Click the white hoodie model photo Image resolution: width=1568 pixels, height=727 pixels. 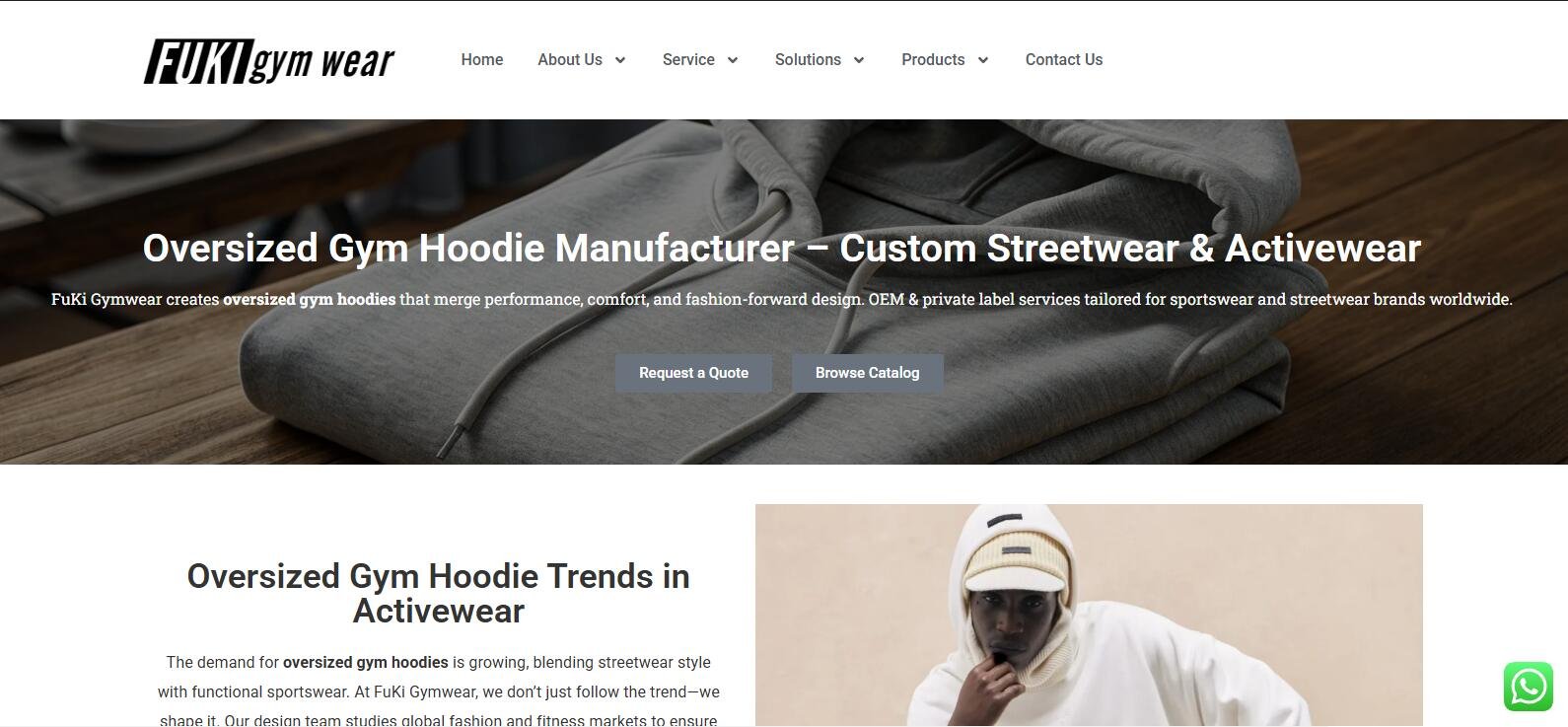(1089, 616)
